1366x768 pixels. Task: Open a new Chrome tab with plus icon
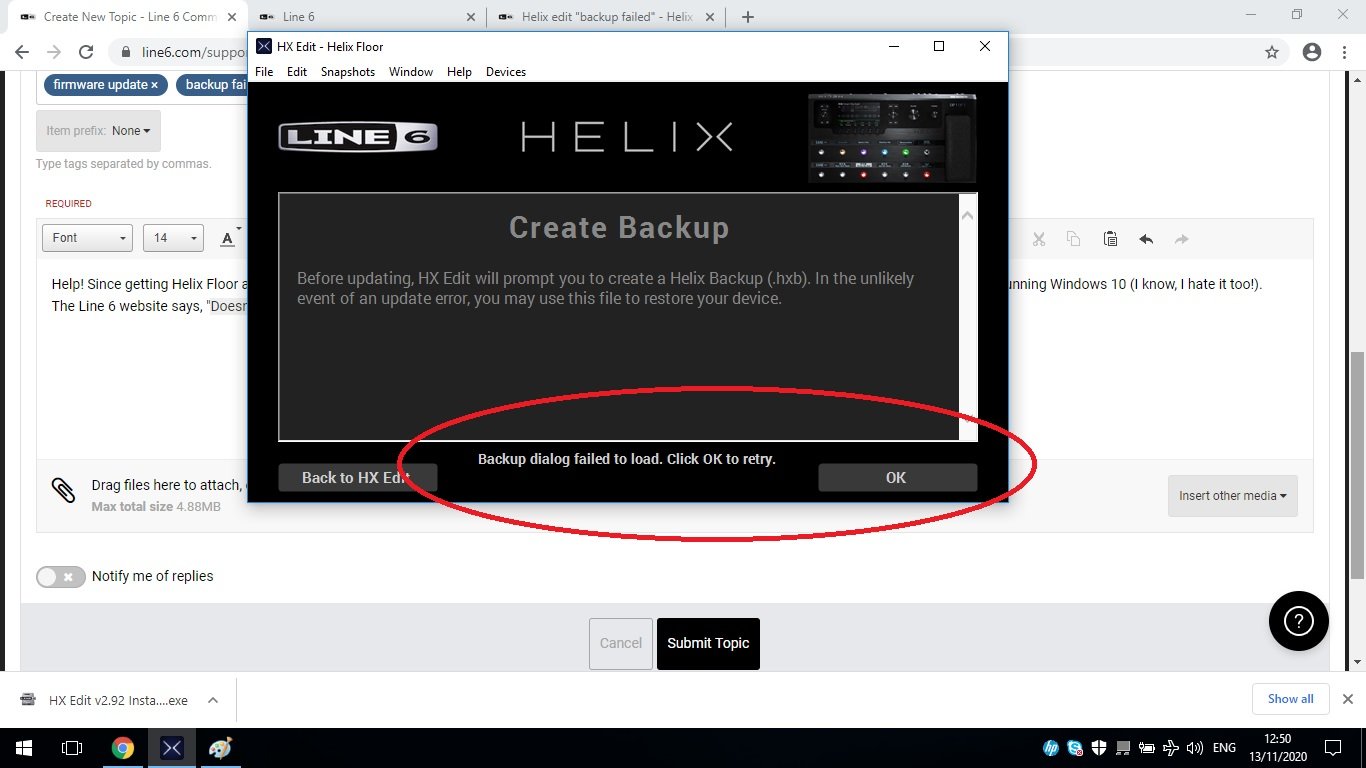pyautogui.click(x=748, y=17)
